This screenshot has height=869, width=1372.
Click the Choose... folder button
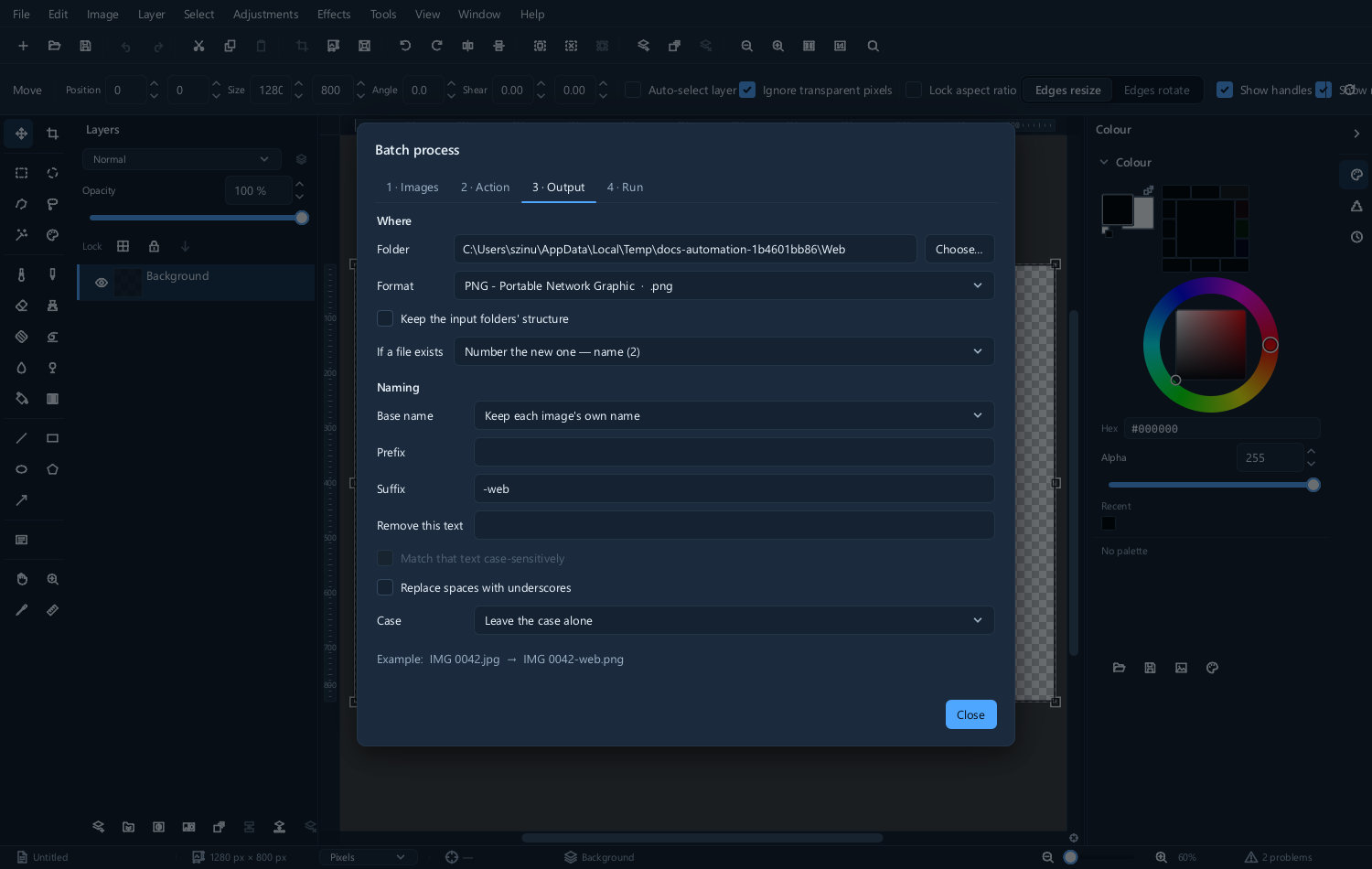959,249
